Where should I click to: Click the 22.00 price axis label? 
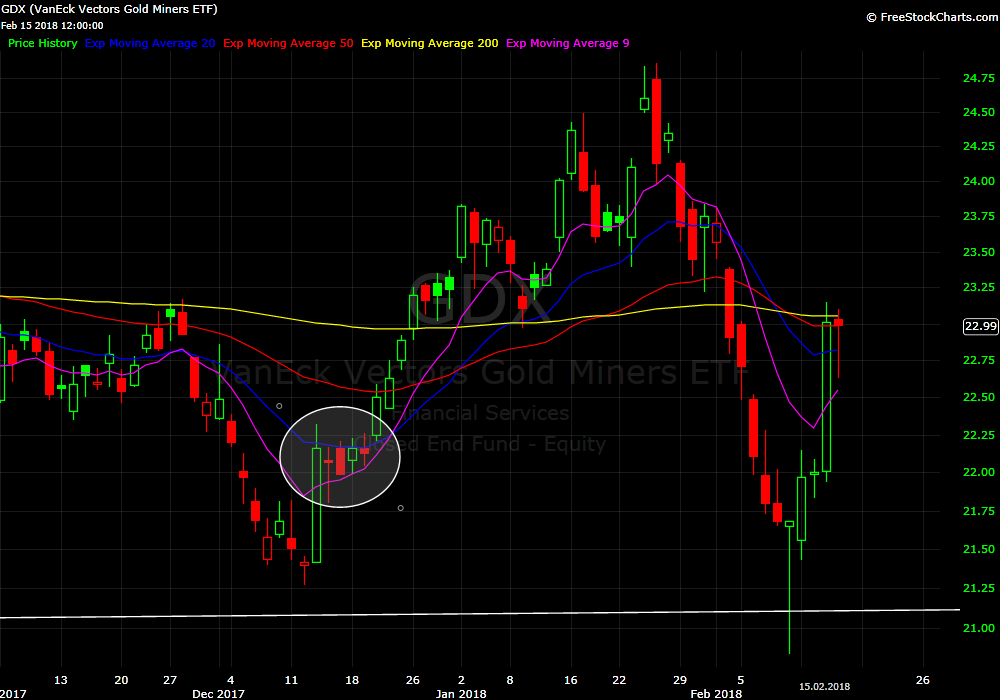coord(978,472)
